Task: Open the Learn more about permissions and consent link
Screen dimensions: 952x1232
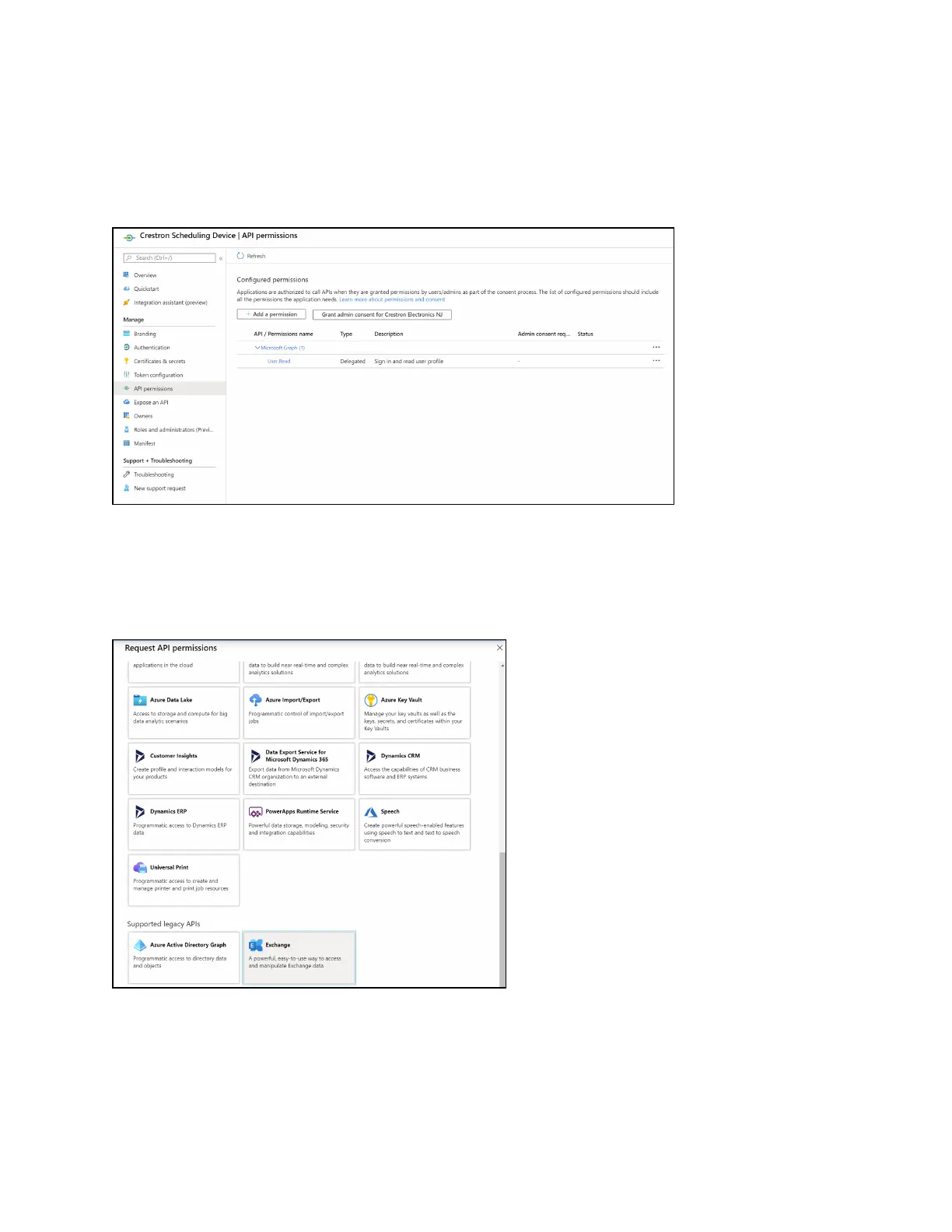Action: pos(392,299)
